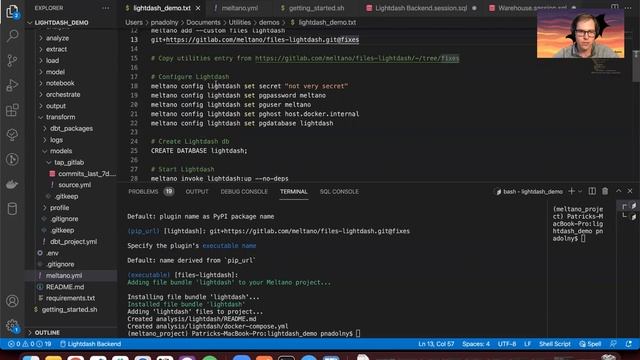Screen dimensions: 640x360
Task: Select the TERMINAL panel tab
Action: pos(293,191)
